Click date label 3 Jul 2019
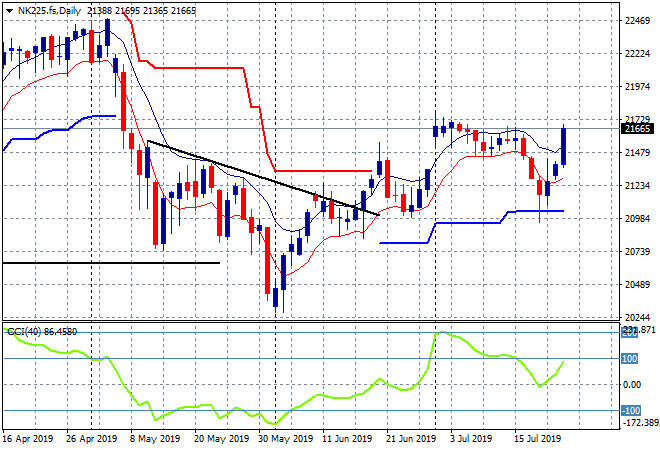The height and width of the screenshot is (450, 660). 471,439
